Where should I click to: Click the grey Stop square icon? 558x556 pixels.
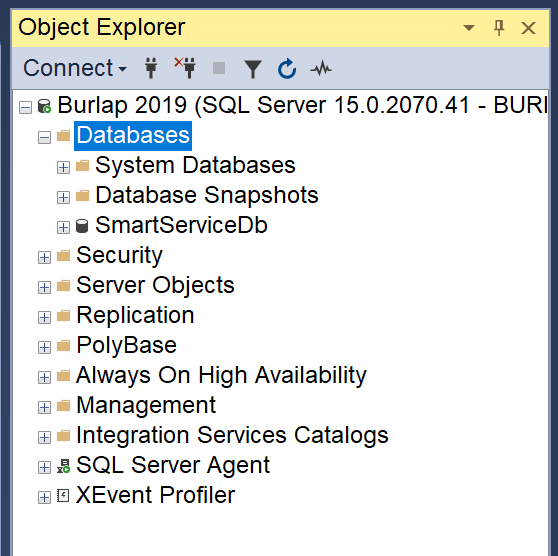pos(219,68)
